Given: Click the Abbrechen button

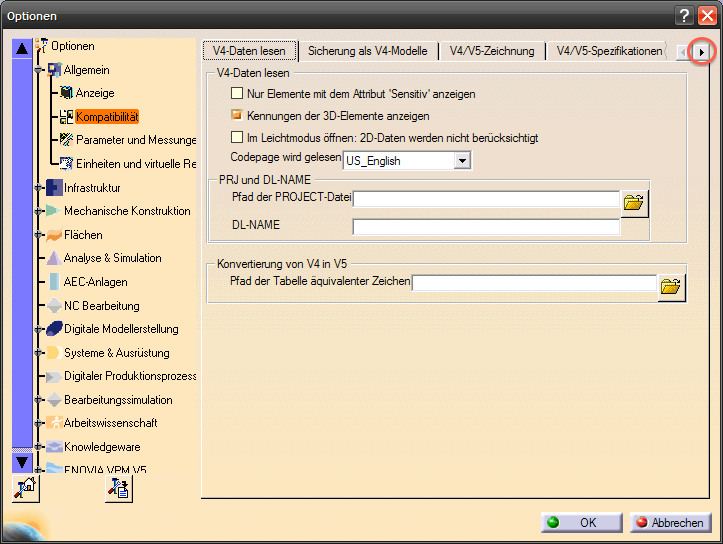Looking at the screenshot, I should [x=668, y=523].
